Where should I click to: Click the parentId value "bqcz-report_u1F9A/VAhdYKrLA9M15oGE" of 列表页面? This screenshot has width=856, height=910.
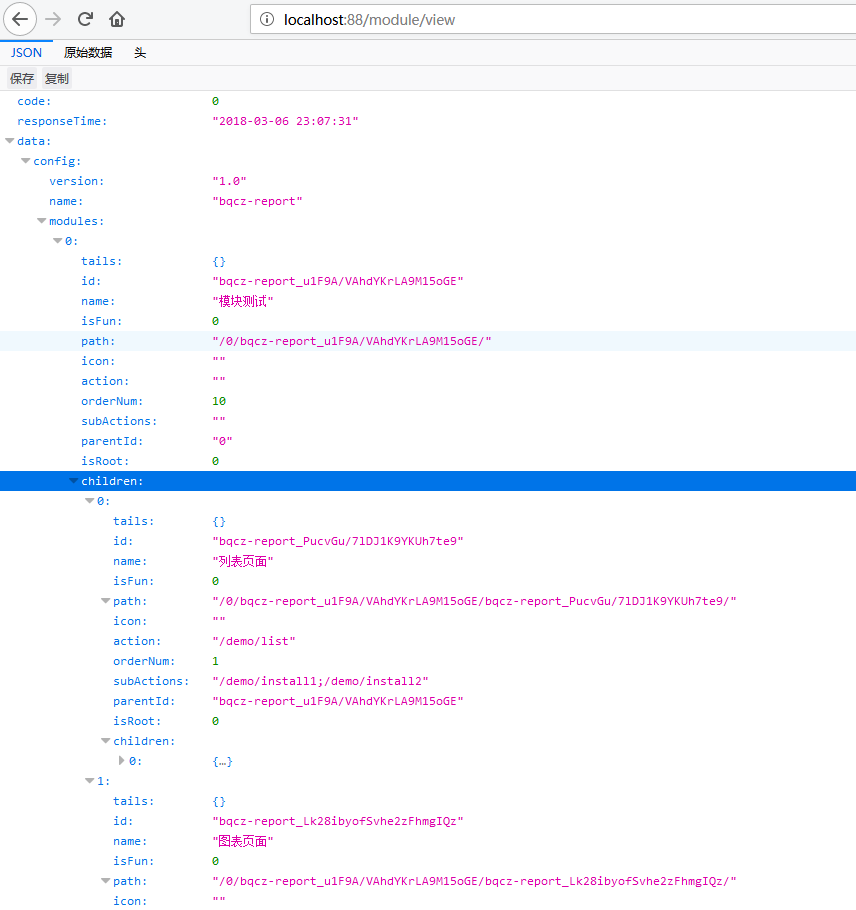(x=338, y=701)
